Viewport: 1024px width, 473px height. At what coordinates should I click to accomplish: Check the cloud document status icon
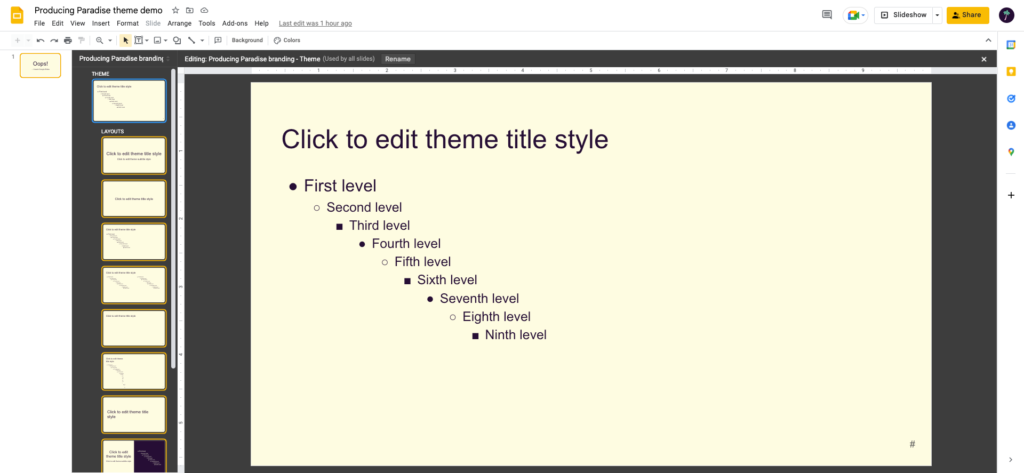point(204,10)
